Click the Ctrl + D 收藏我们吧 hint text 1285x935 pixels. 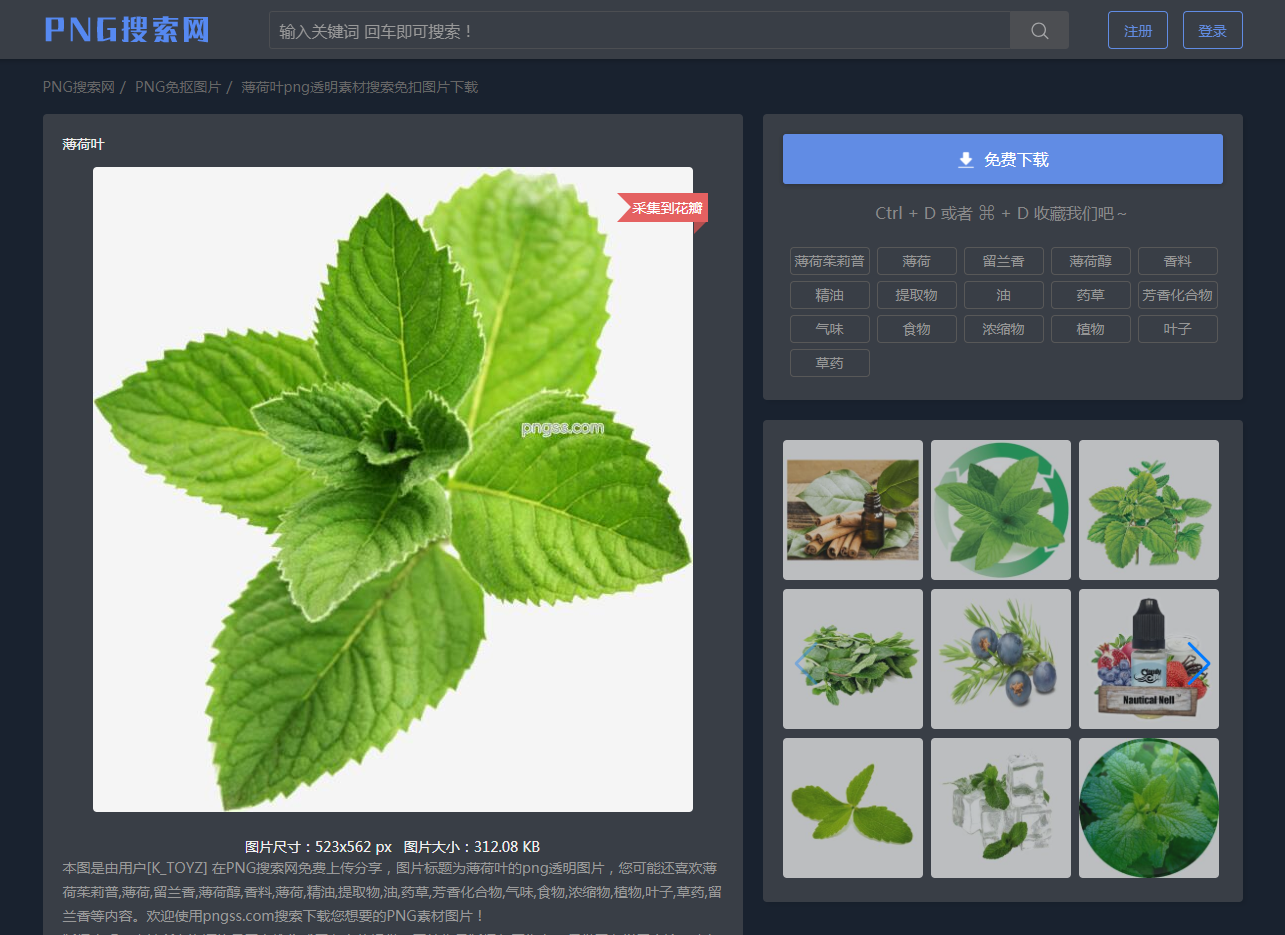point(1002,213)
